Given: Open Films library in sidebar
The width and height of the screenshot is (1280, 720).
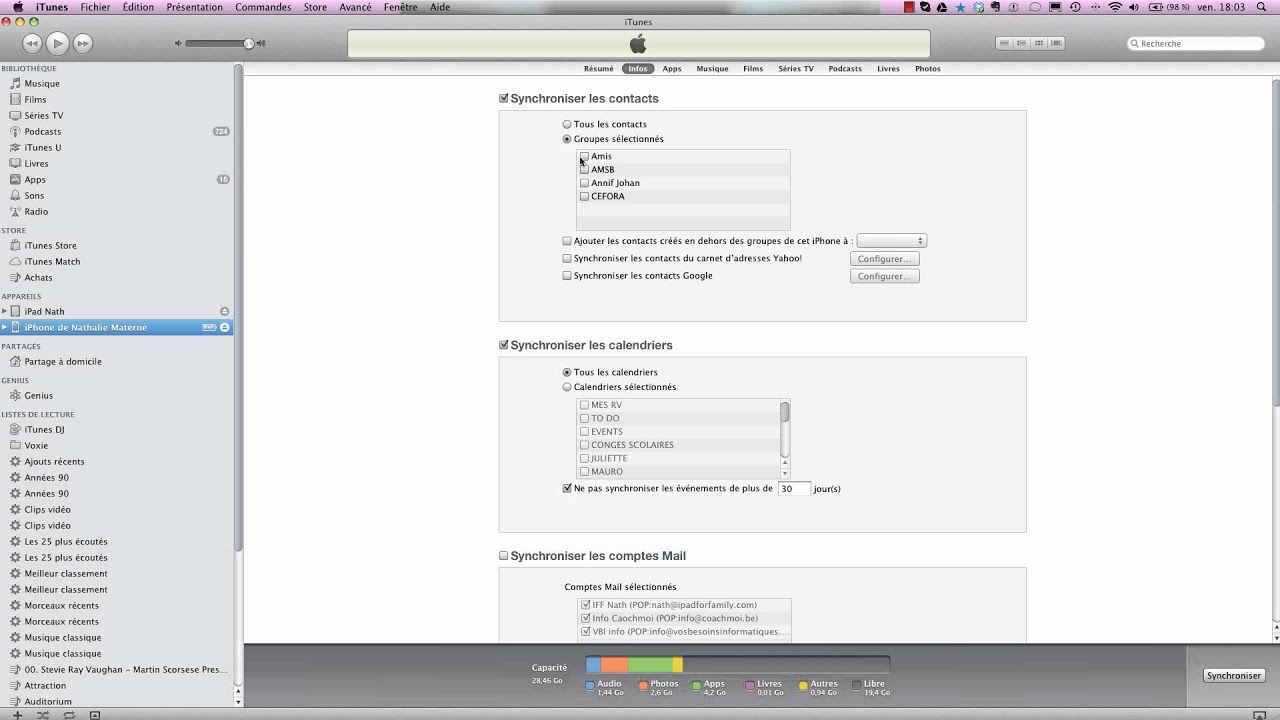Looking at the screenshot, I should [x=35, y=99].
